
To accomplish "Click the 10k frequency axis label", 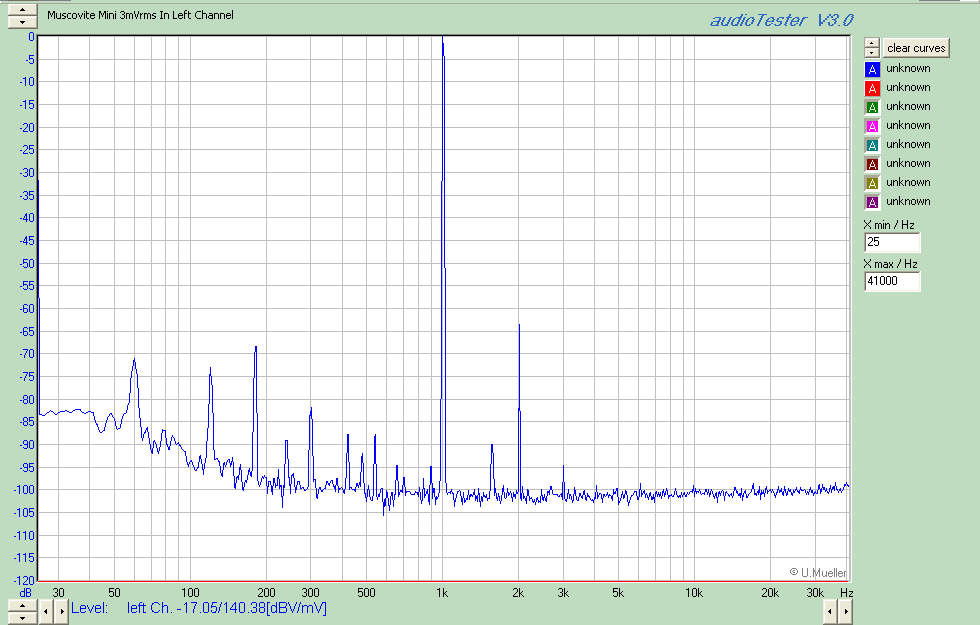I will tap(694, 593).
